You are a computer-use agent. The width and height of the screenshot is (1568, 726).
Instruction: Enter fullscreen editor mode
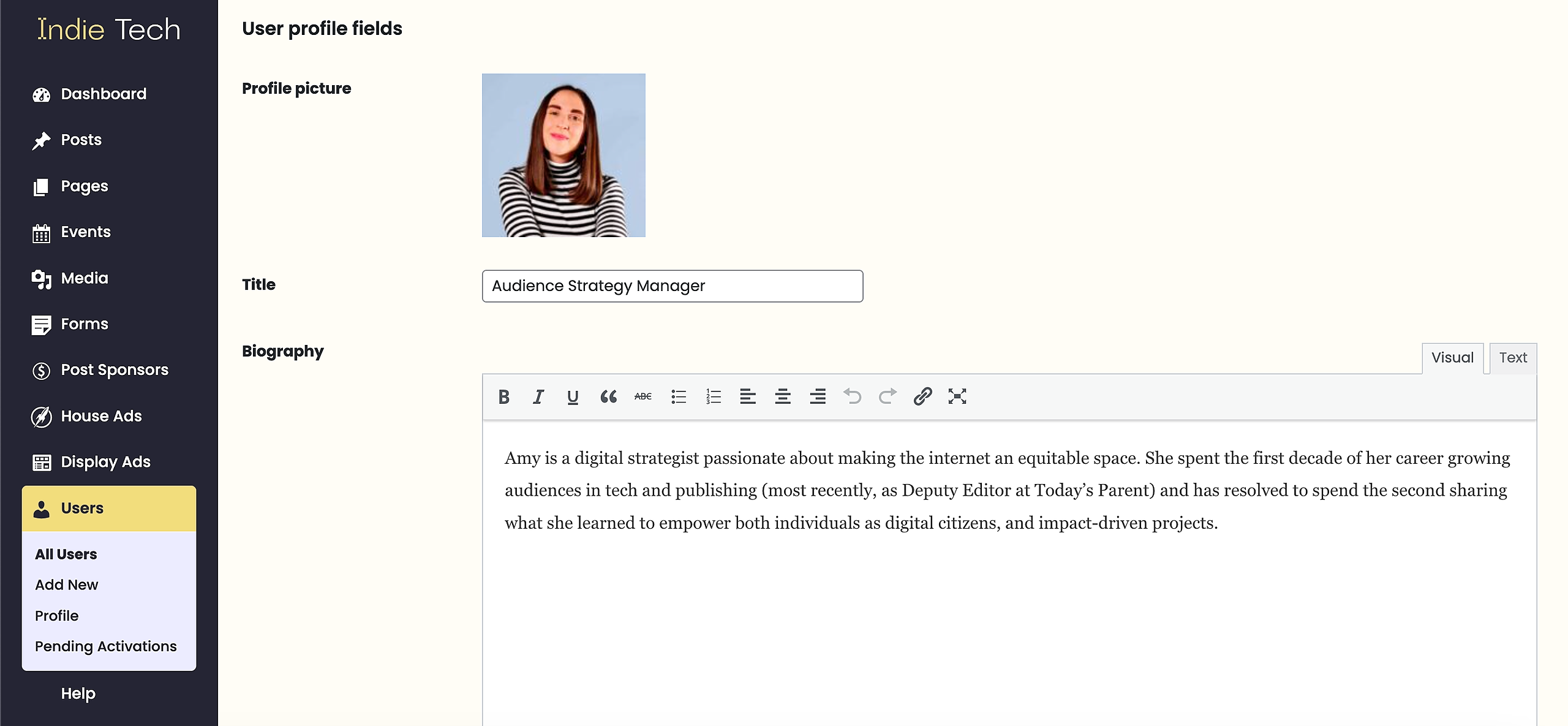pyautogui.click(x=957, y=397)
